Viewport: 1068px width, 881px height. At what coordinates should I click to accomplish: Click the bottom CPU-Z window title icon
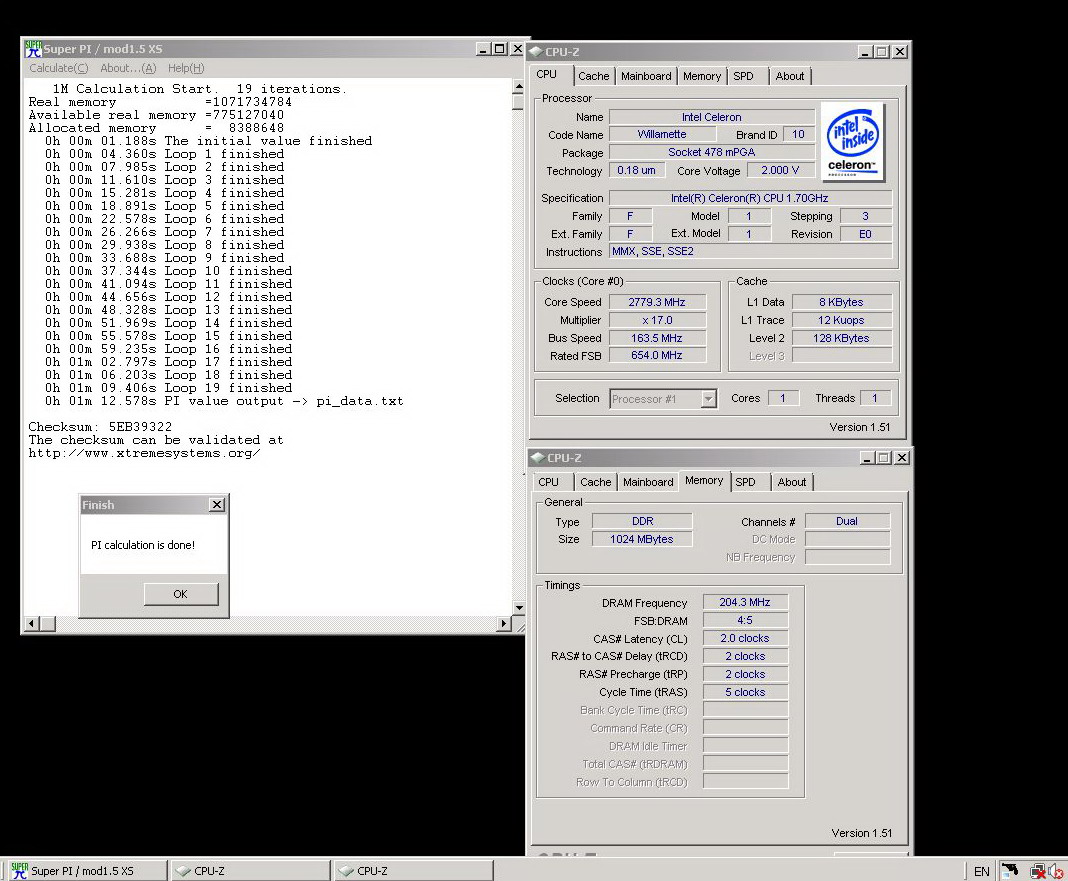(x=538, y=458)
